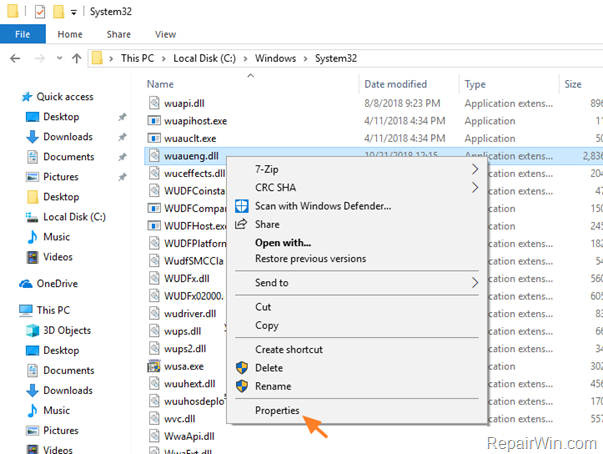Sort by Type column header
Viewport: 603px width, 454px height.
coord(475,84)
